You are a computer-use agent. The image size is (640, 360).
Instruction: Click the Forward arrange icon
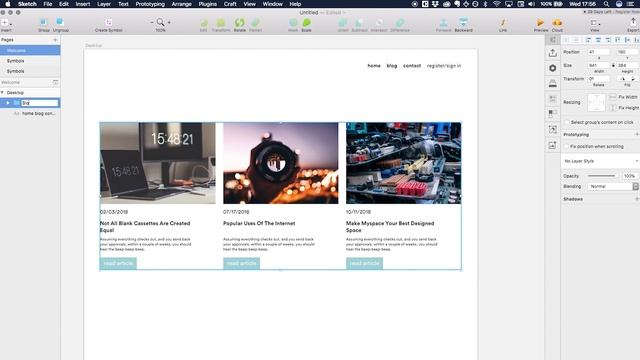(444, 24)
